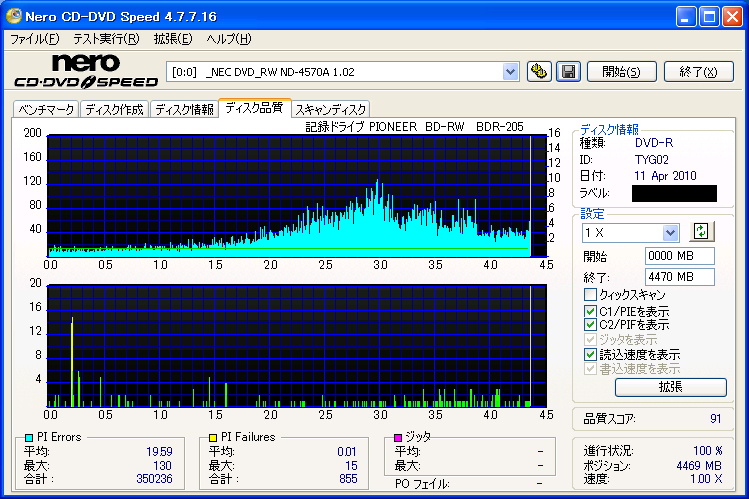Switch to the ベンチマーク tab
The width and height of the screenshot is (749, 499).
pos(46,109)
